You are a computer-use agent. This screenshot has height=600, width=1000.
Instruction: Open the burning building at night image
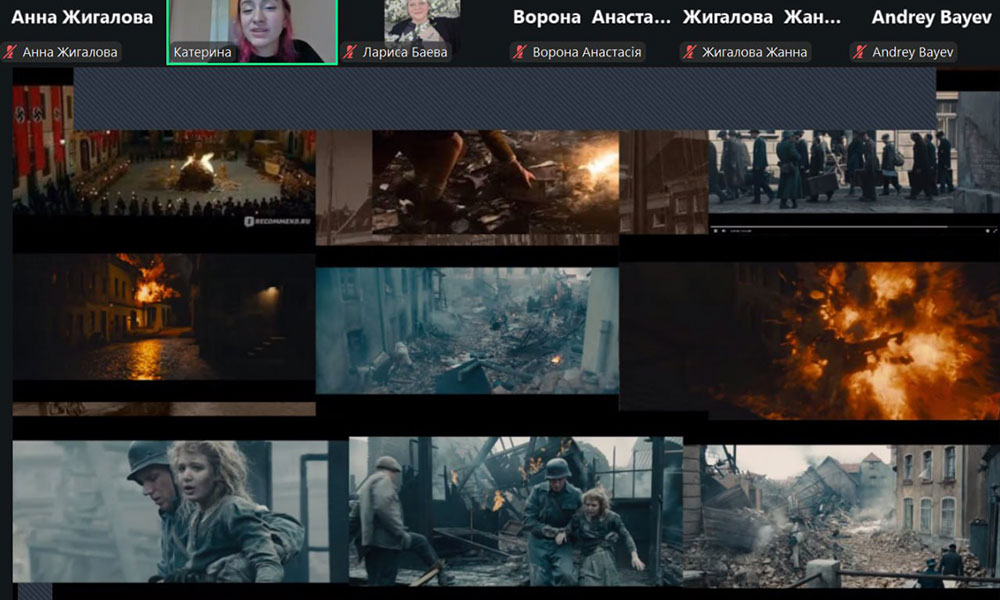pos(163,316)
